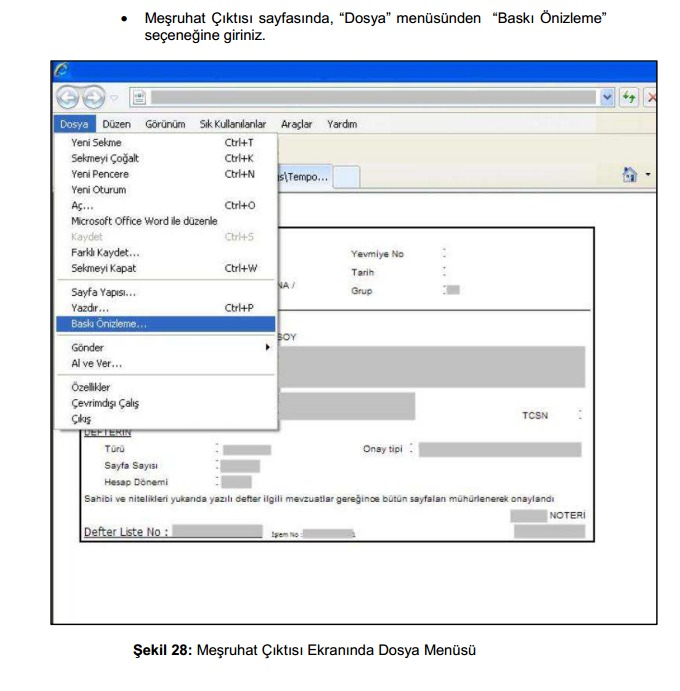Expand the address bar history dropdown
The image size is (680, 691).
point(607,97)
